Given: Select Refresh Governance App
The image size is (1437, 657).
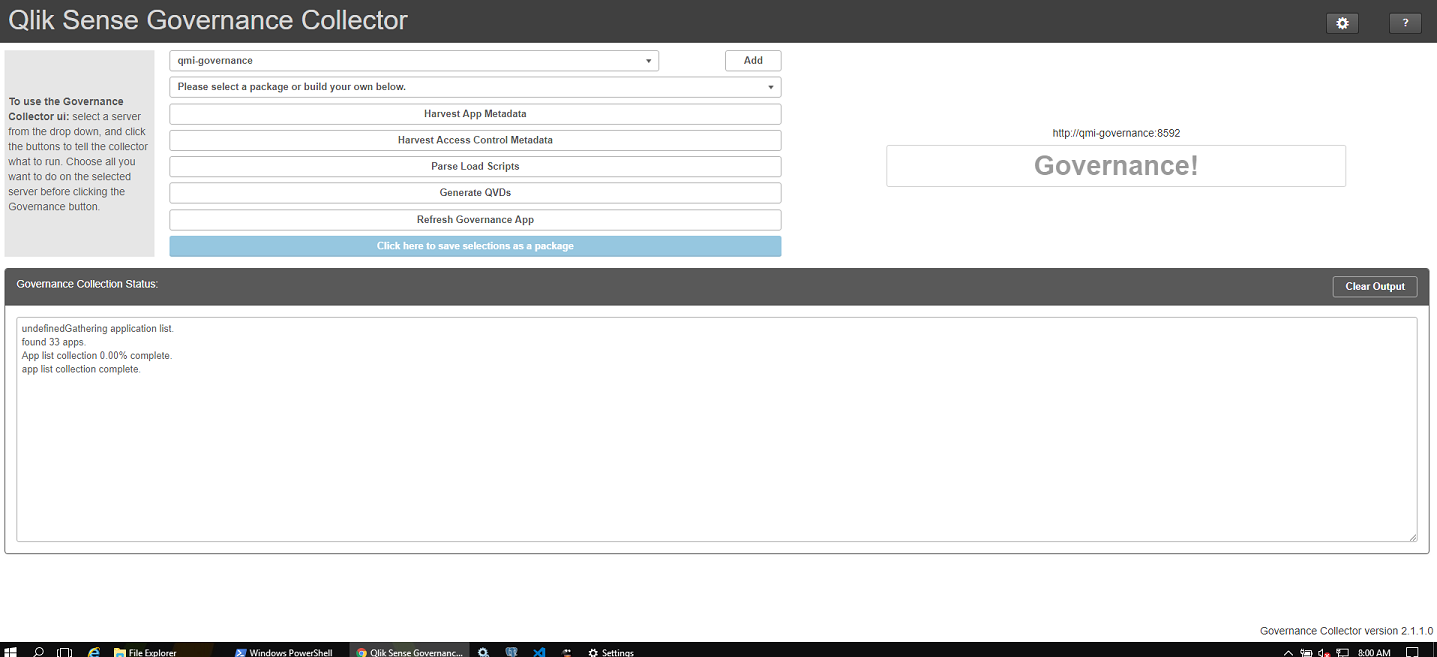Looking at the screenshot, I should pos(475,219).
